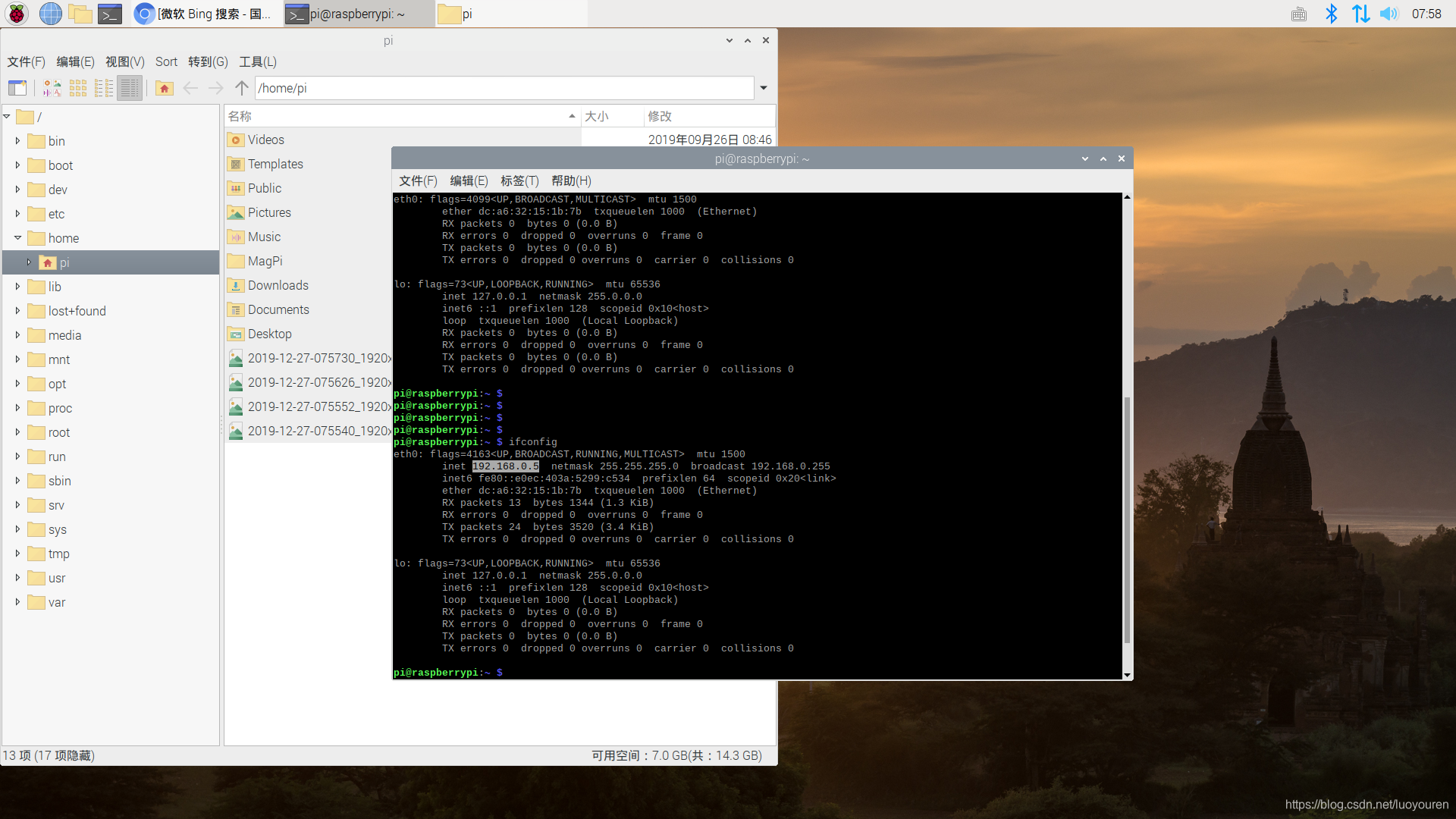
Task: Select detailed list view mode
Action: (130, 88)
